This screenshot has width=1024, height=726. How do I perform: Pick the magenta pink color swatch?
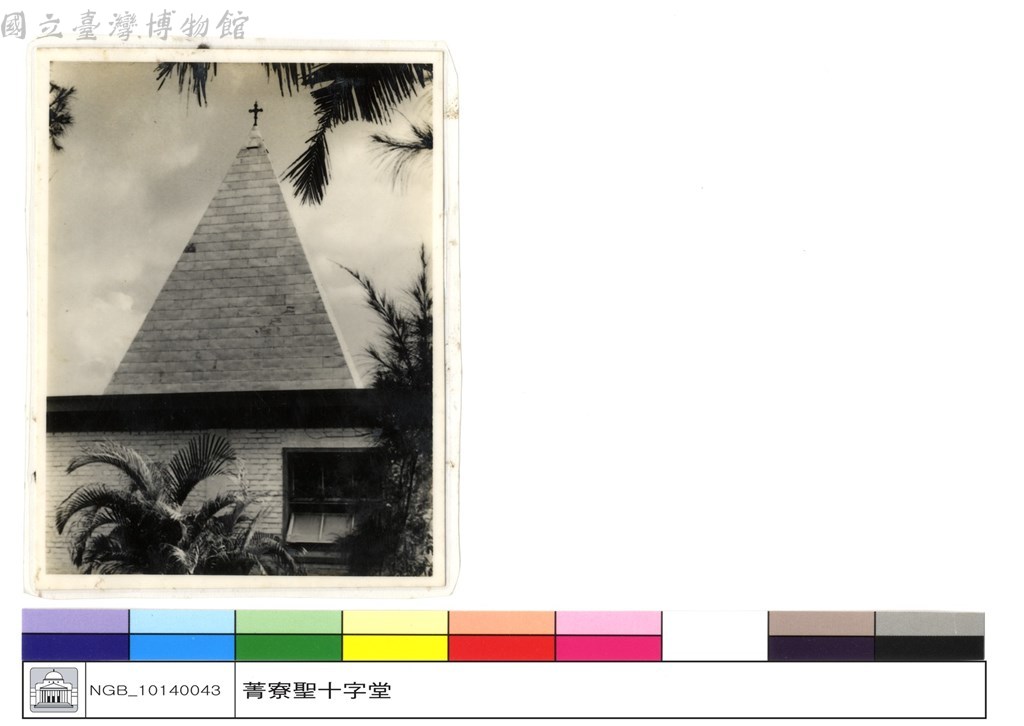click(x=608, y=647)
